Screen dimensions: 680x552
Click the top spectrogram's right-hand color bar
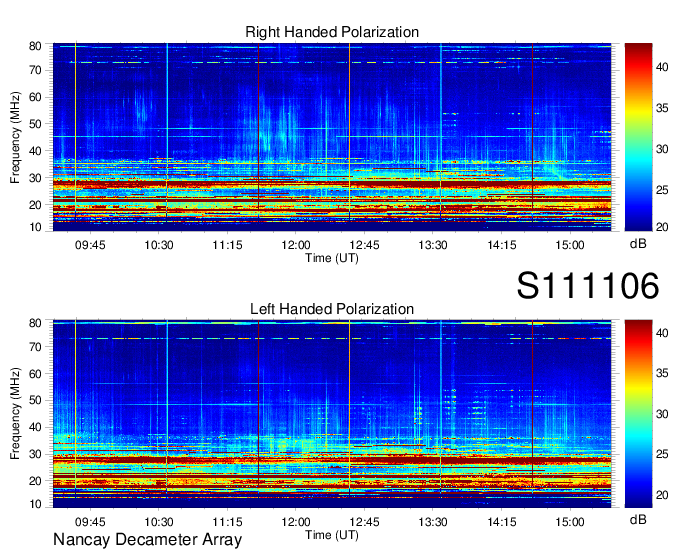click(638, 137)
